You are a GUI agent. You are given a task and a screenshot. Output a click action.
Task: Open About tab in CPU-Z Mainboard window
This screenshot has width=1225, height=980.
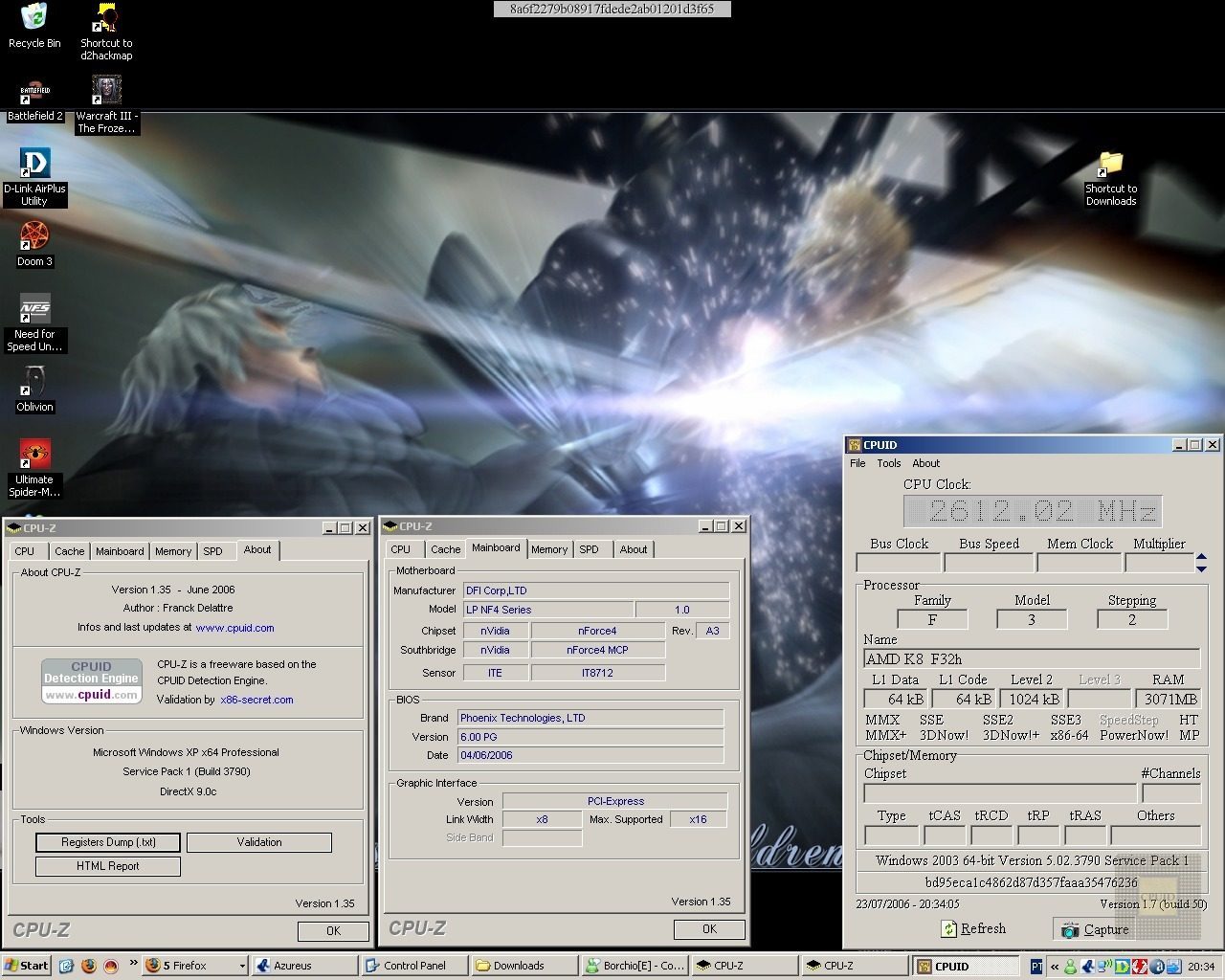tap(633, 549)
